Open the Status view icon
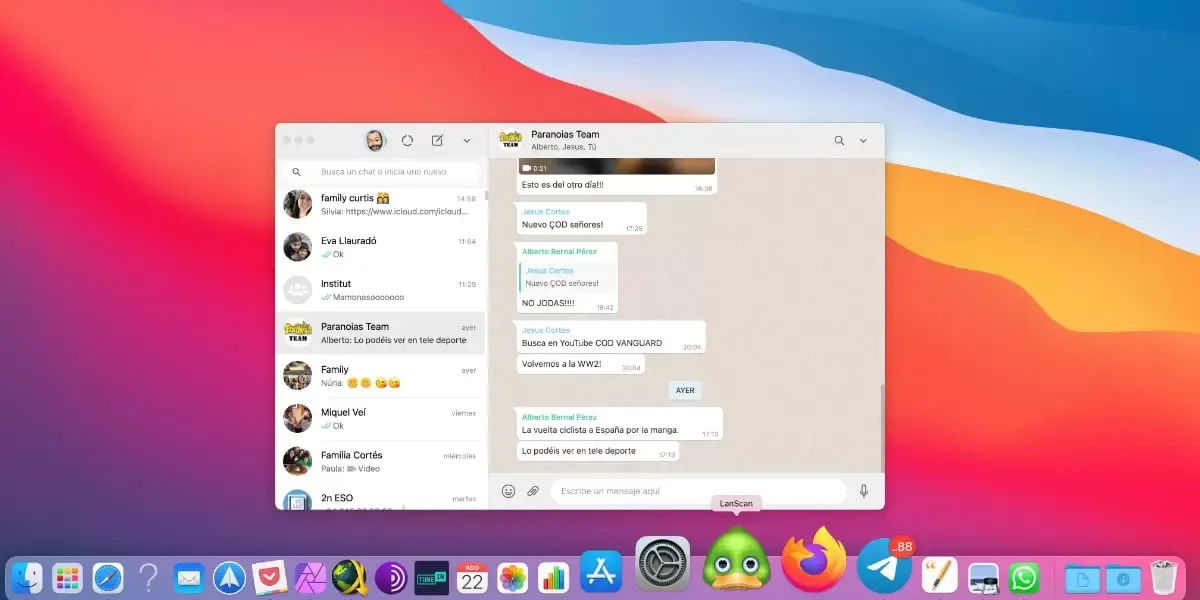The height and width of the screenshot is (600, 1200). pyautogui.click(x=407, y=140)
